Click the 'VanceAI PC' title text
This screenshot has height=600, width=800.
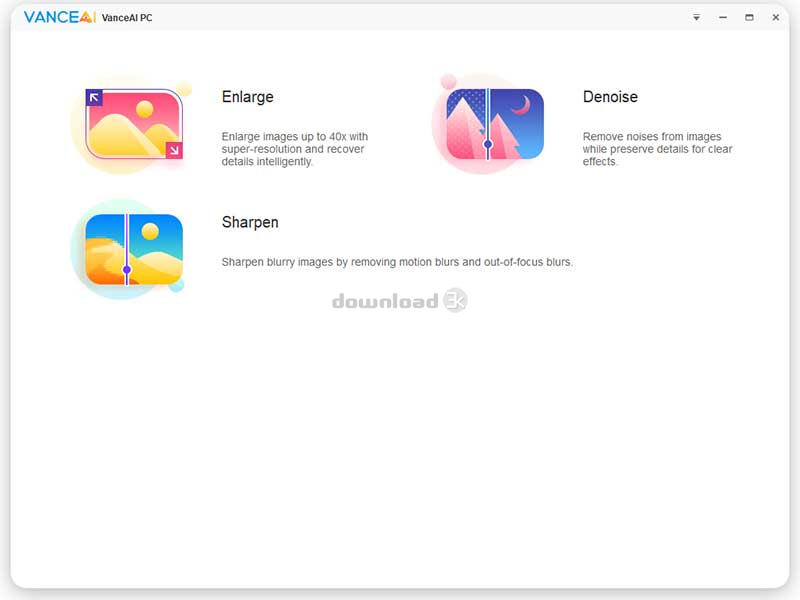point(127,18)
